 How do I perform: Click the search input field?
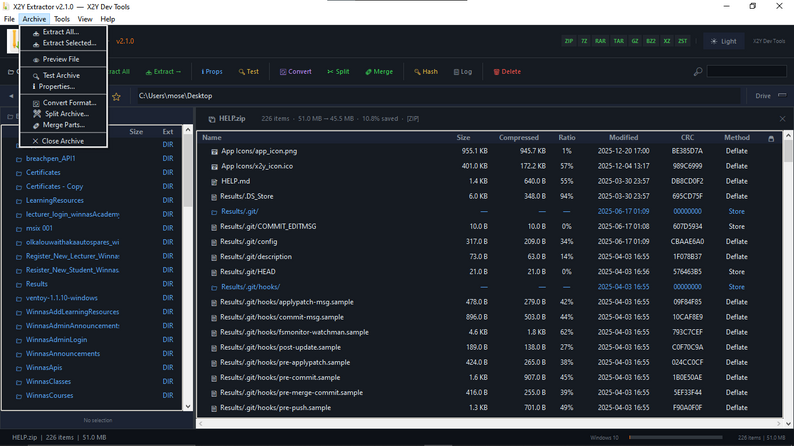coord(746,72)
